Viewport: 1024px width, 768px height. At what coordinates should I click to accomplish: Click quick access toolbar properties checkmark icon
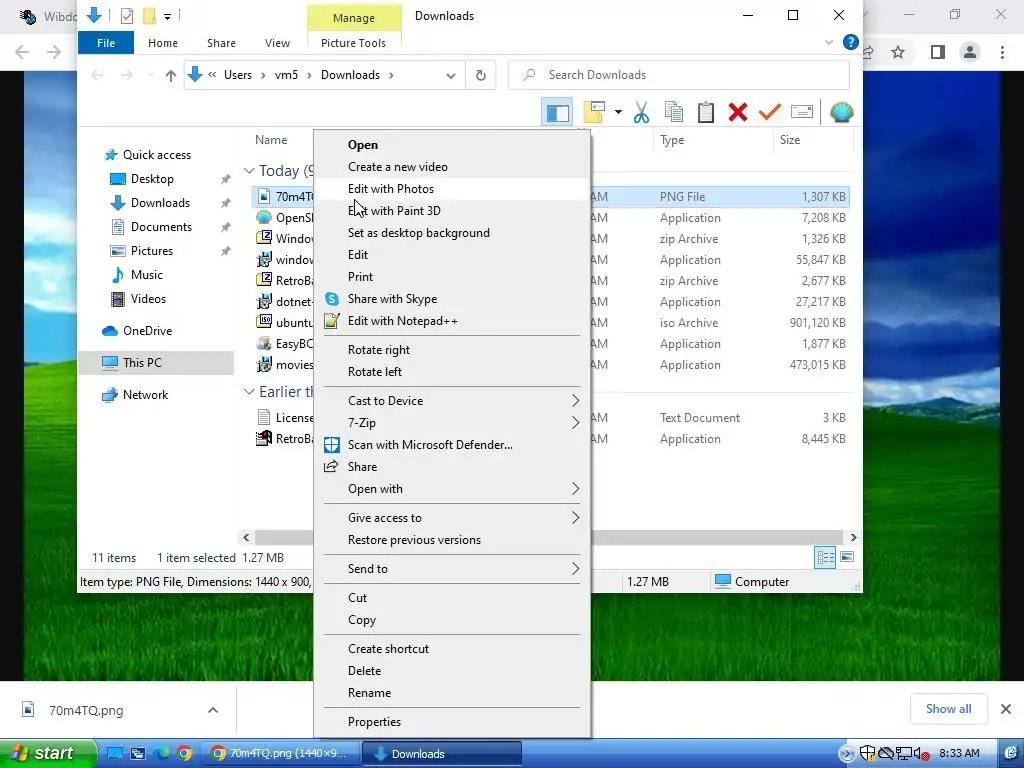point(127,16)
